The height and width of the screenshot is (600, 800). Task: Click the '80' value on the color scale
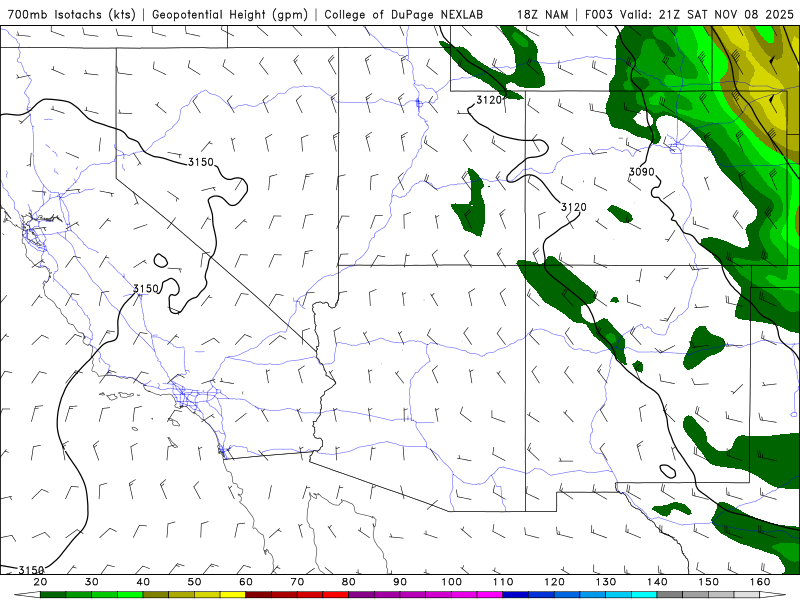click(x=349, y=582)
